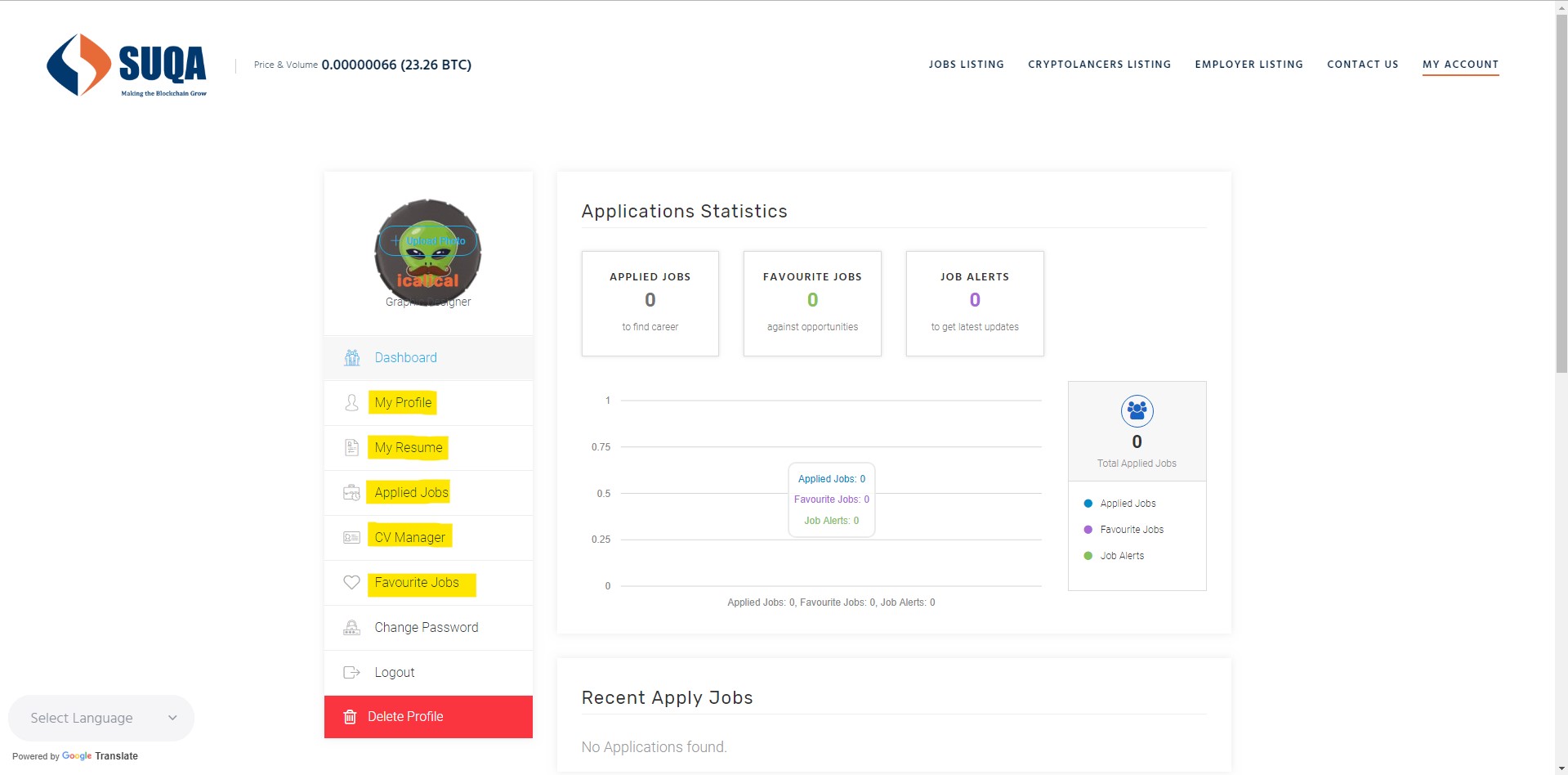Click the Favourite Jobs heart icon
Image resolution: width=1568 pixels, height=775 pixels.
352,582
